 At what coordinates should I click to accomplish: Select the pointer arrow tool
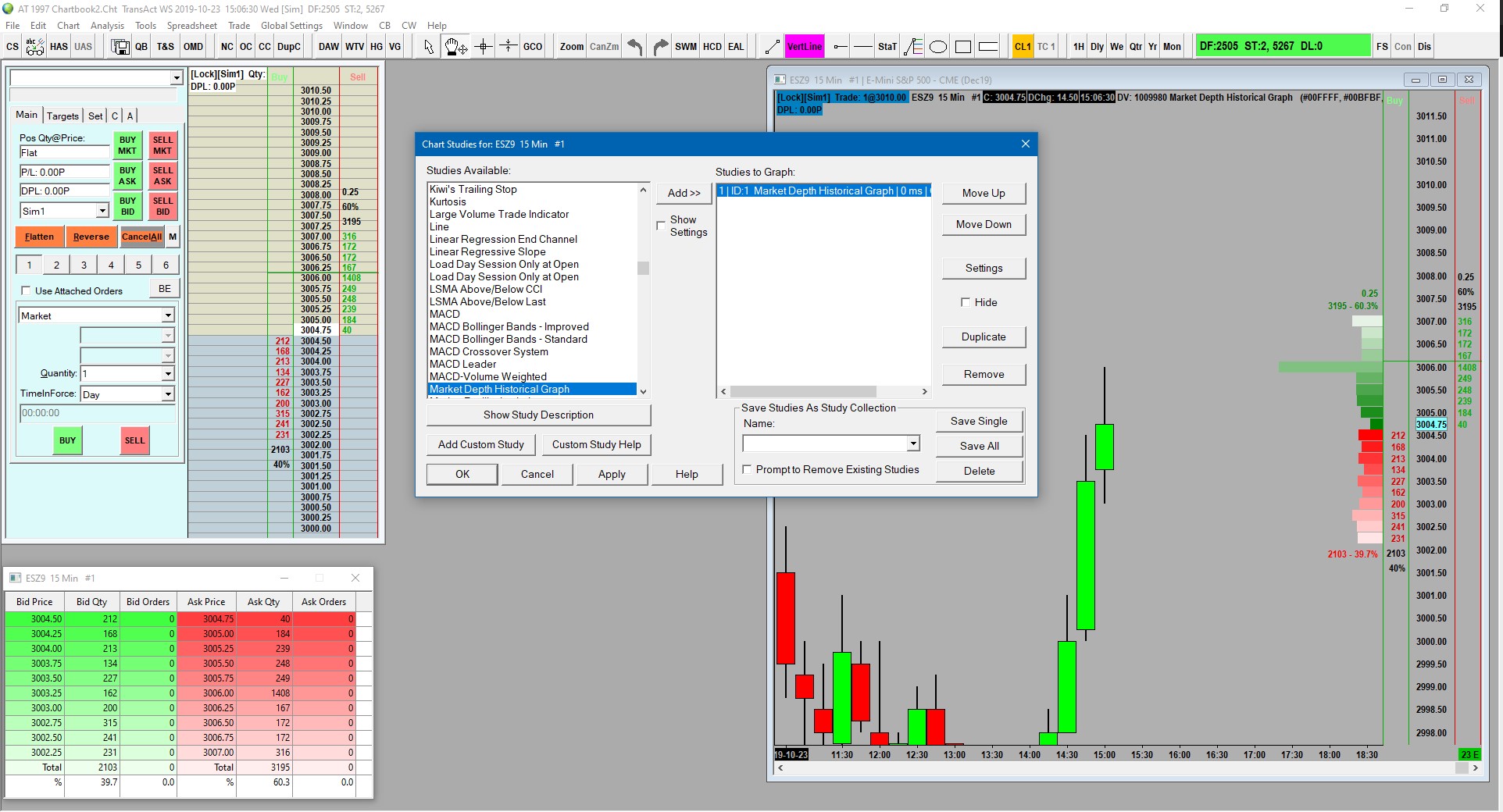click(x=429, y=47)
